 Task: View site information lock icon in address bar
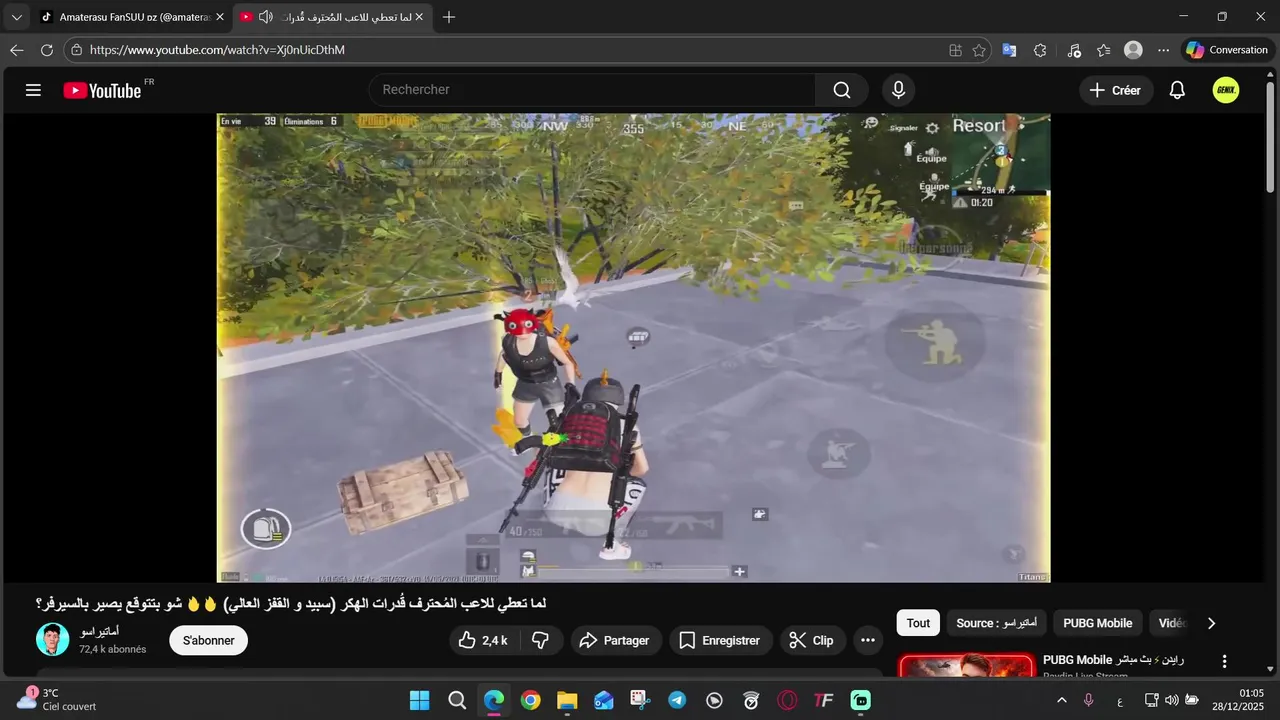click(77, 50)
